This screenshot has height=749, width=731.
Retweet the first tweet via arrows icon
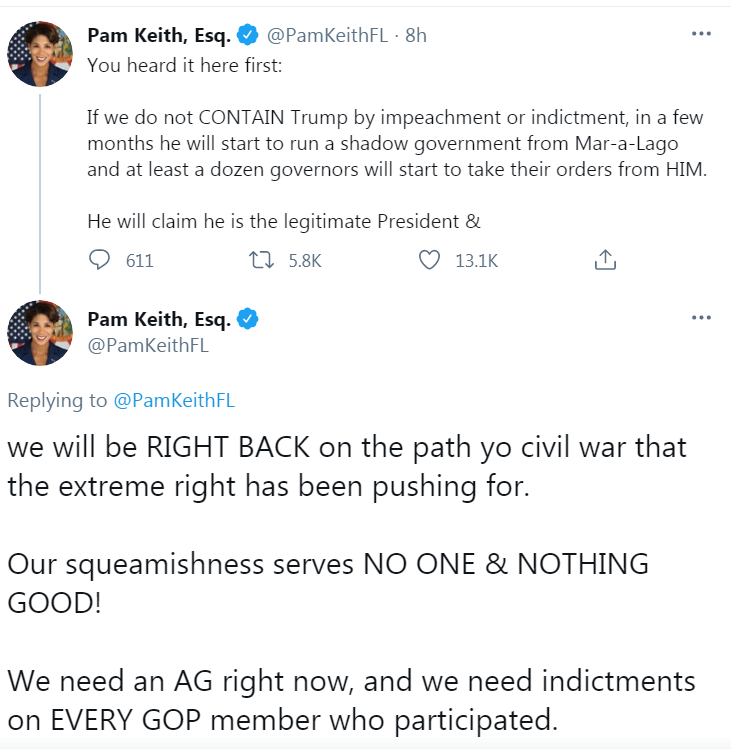coord(261,260)
